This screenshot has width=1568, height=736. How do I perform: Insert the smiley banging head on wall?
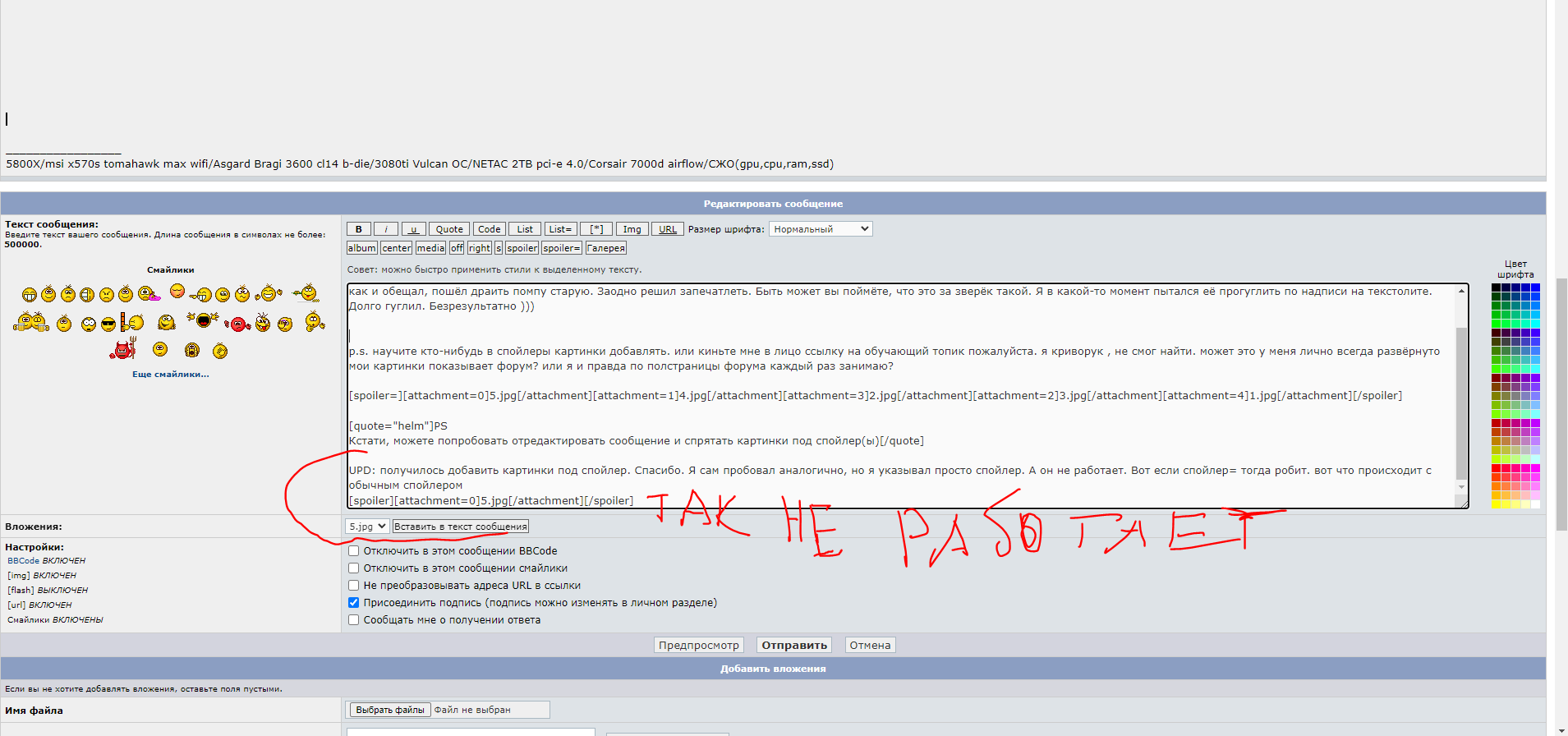click(x=132, y=322)
